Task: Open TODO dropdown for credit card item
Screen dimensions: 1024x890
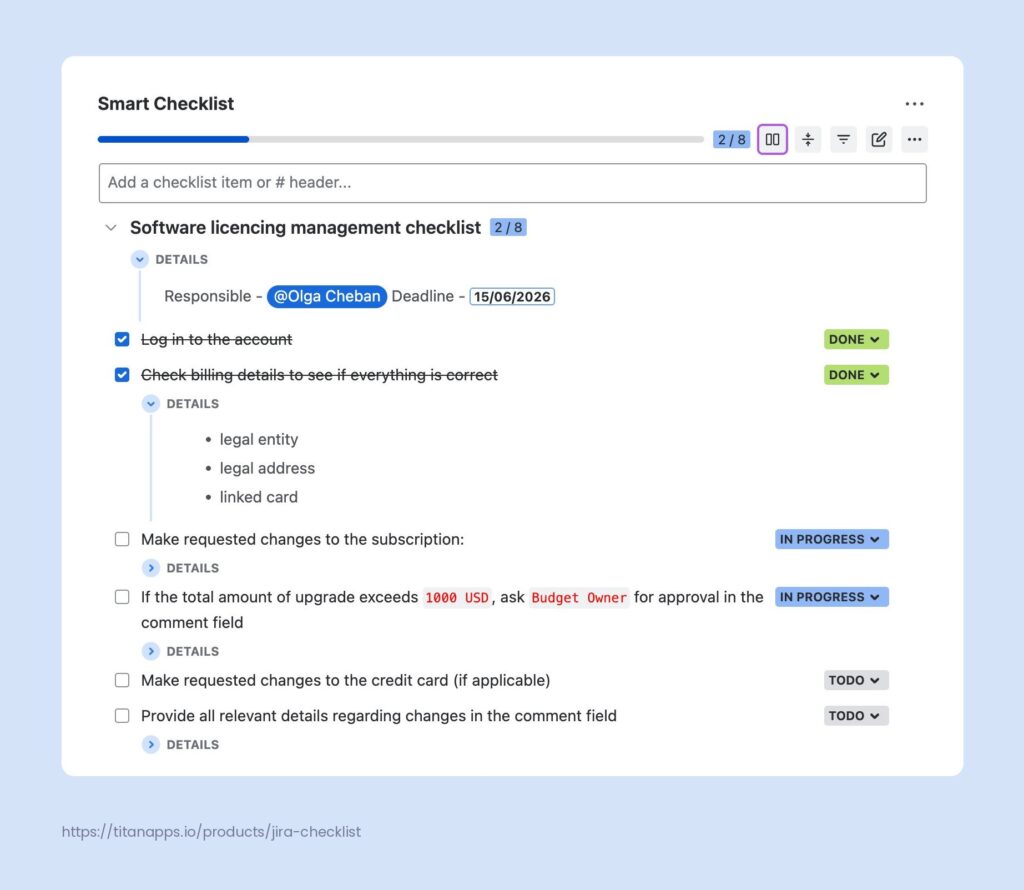Action: pyautogui.click(x=855, y=680)
